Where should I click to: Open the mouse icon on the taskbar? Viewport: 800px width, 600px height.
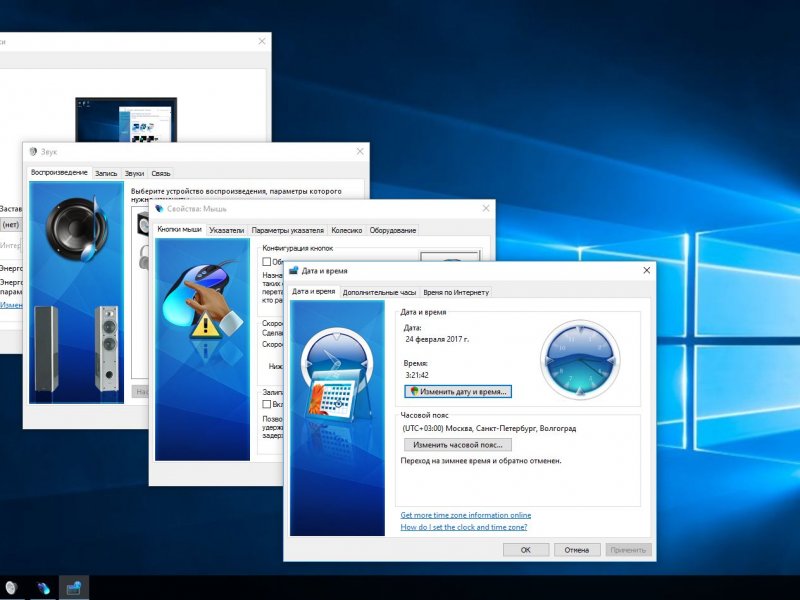pos(44,588)
